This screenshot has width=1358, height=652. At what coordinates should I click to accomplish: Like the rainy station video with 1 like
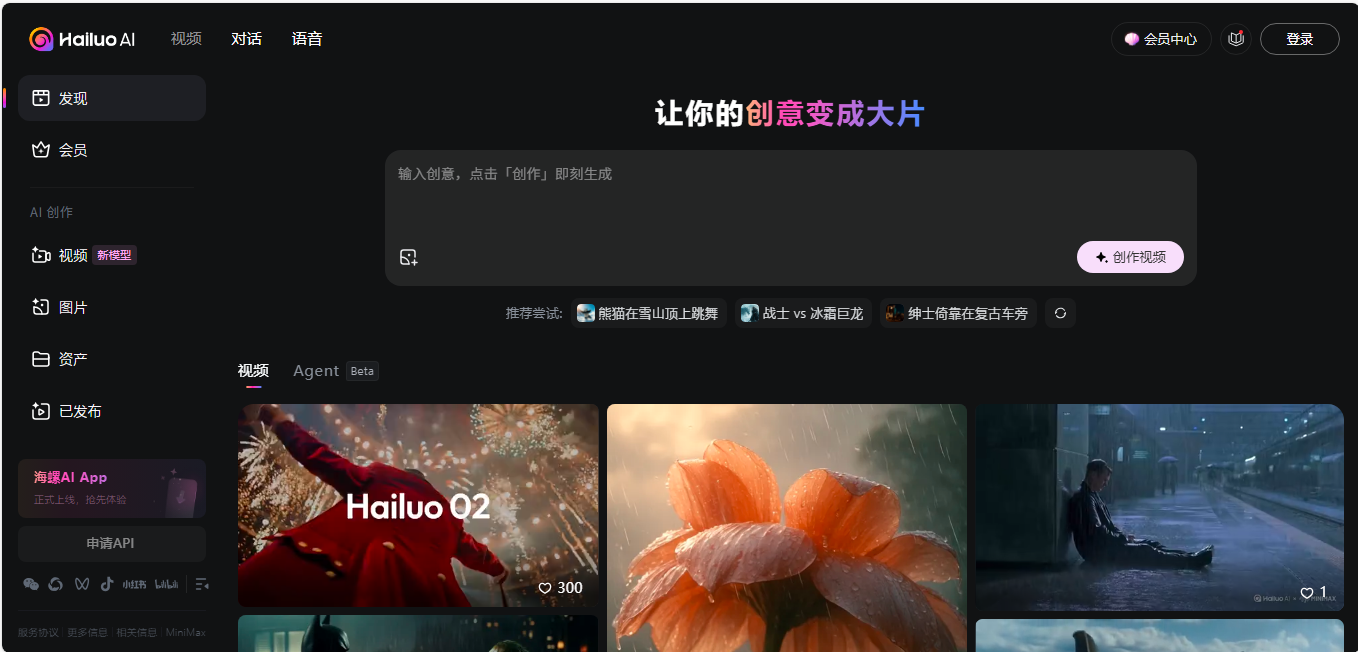click(1313, 592)
